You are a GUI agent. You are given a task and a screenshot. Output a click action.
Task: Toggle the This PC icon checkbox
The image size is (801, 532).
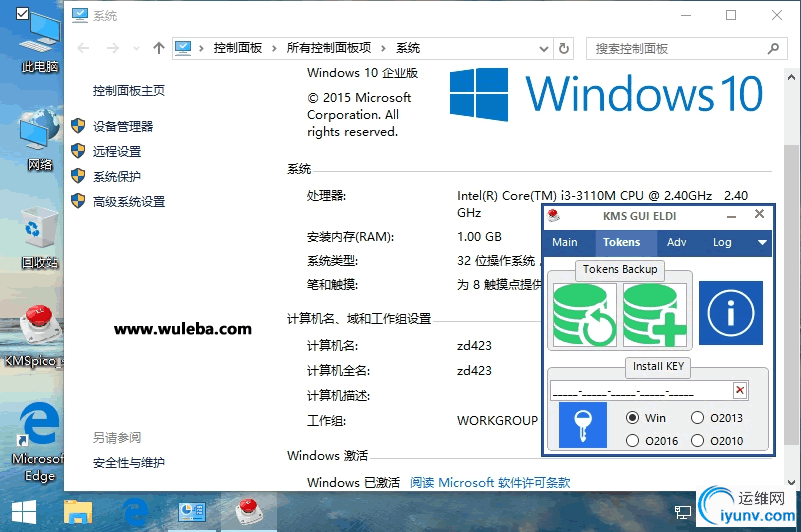coord(22,13)
